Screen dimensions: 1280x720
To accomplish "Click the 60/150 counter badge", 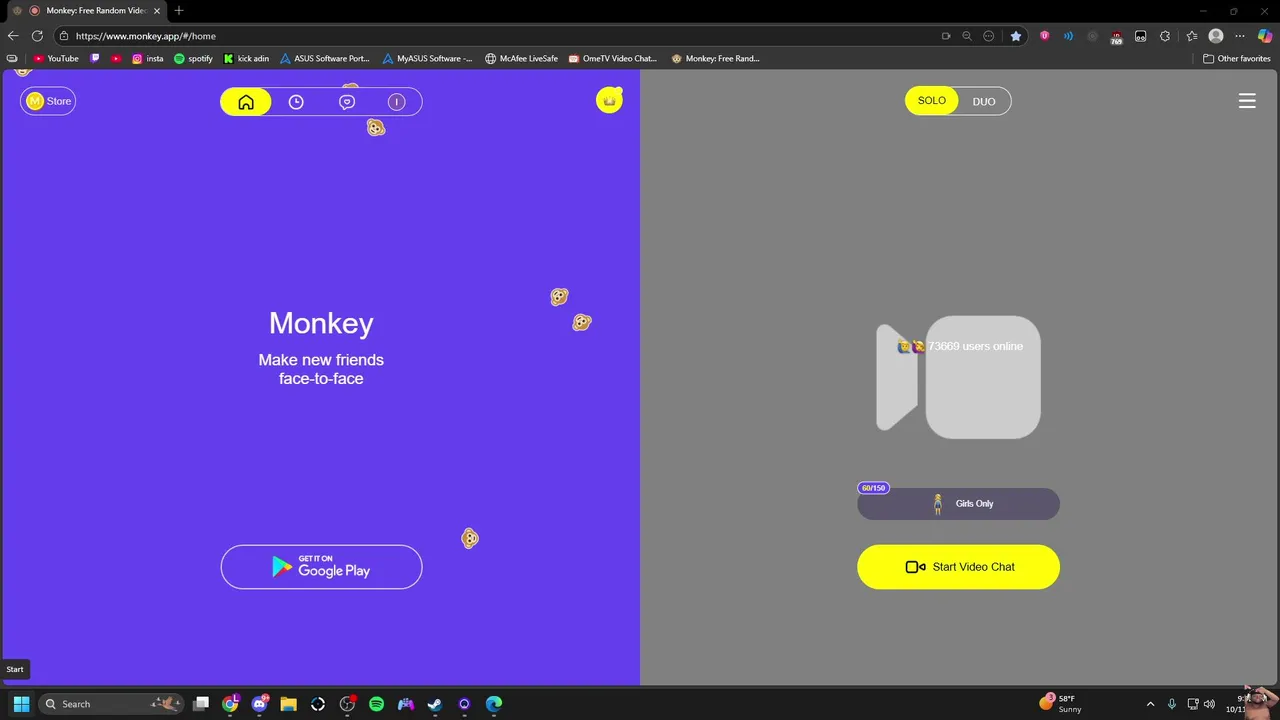I will coord(873,488).
